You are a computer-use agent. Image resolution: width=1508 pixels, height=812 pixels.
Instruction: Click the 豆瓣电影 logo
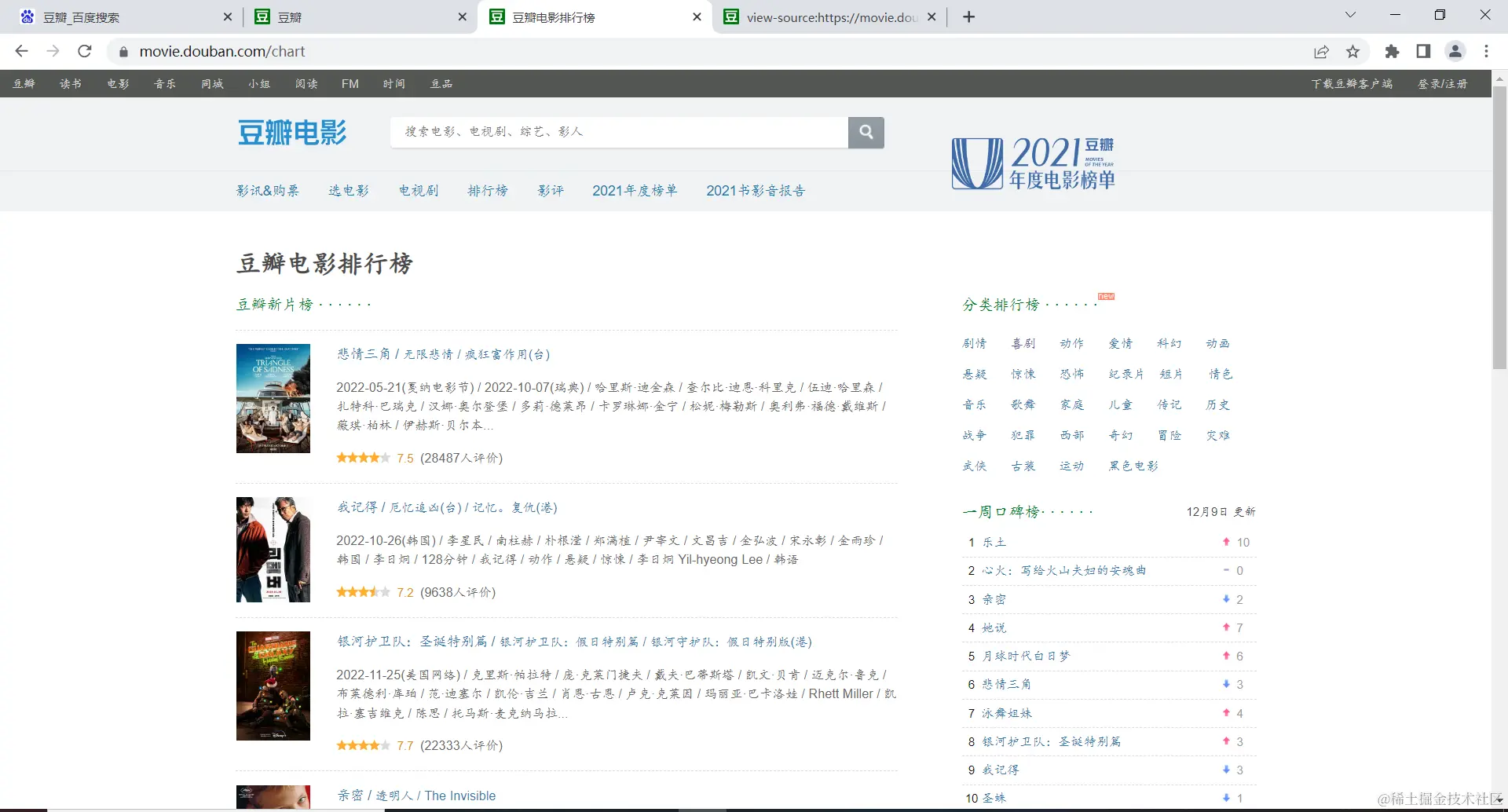(x=292, y=133)
